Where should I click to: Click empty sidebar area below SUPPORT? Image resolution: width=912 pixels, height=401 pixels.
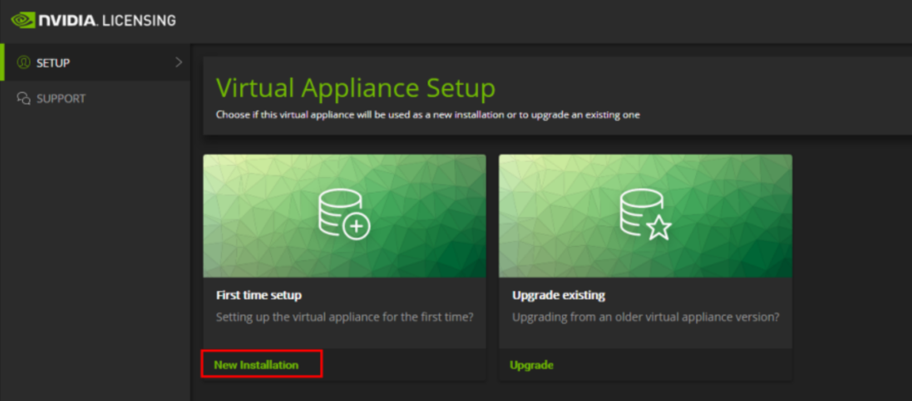(x=95, y=250)
